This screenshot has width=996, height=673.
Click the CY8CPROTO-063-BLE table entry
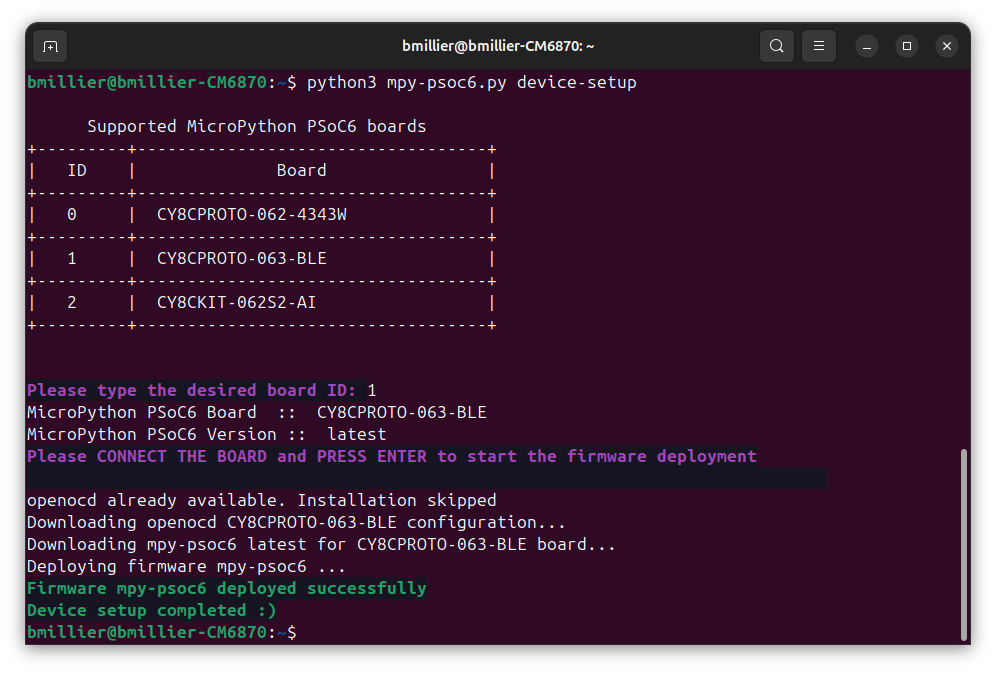pos(241,258)
